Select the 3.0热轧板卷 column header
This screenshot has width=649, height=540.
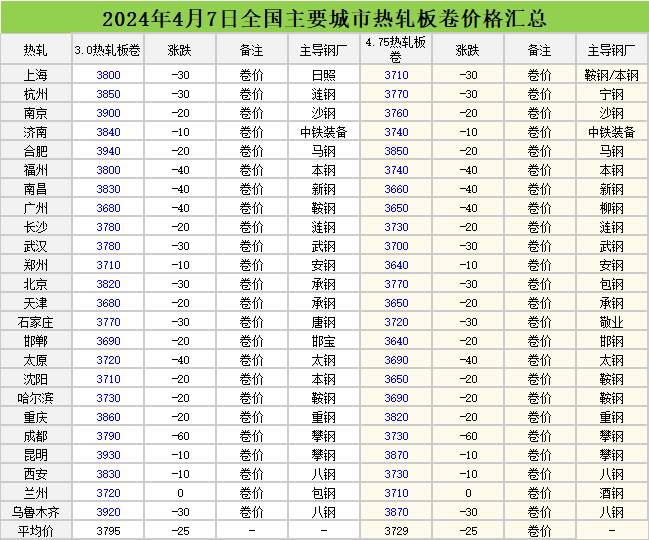pos(108,50)
